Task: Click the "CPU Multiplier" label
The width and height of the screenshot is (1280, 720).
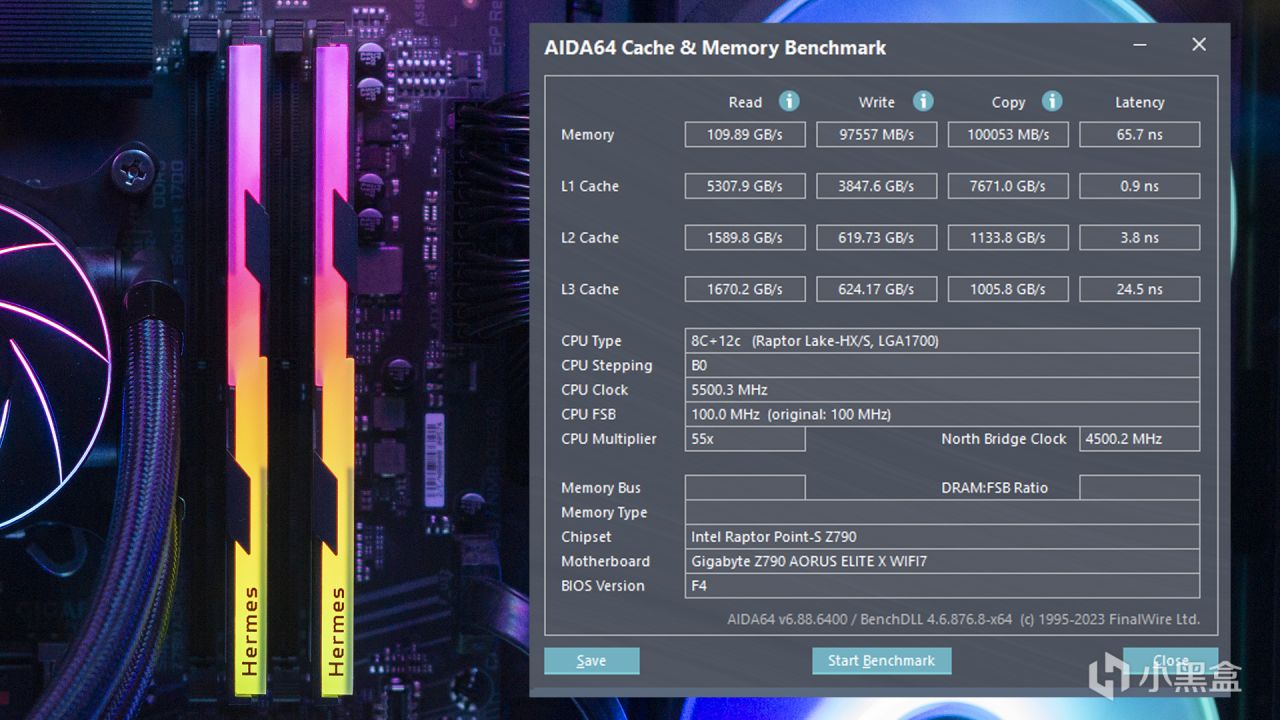Action: (x=609, y=439)
